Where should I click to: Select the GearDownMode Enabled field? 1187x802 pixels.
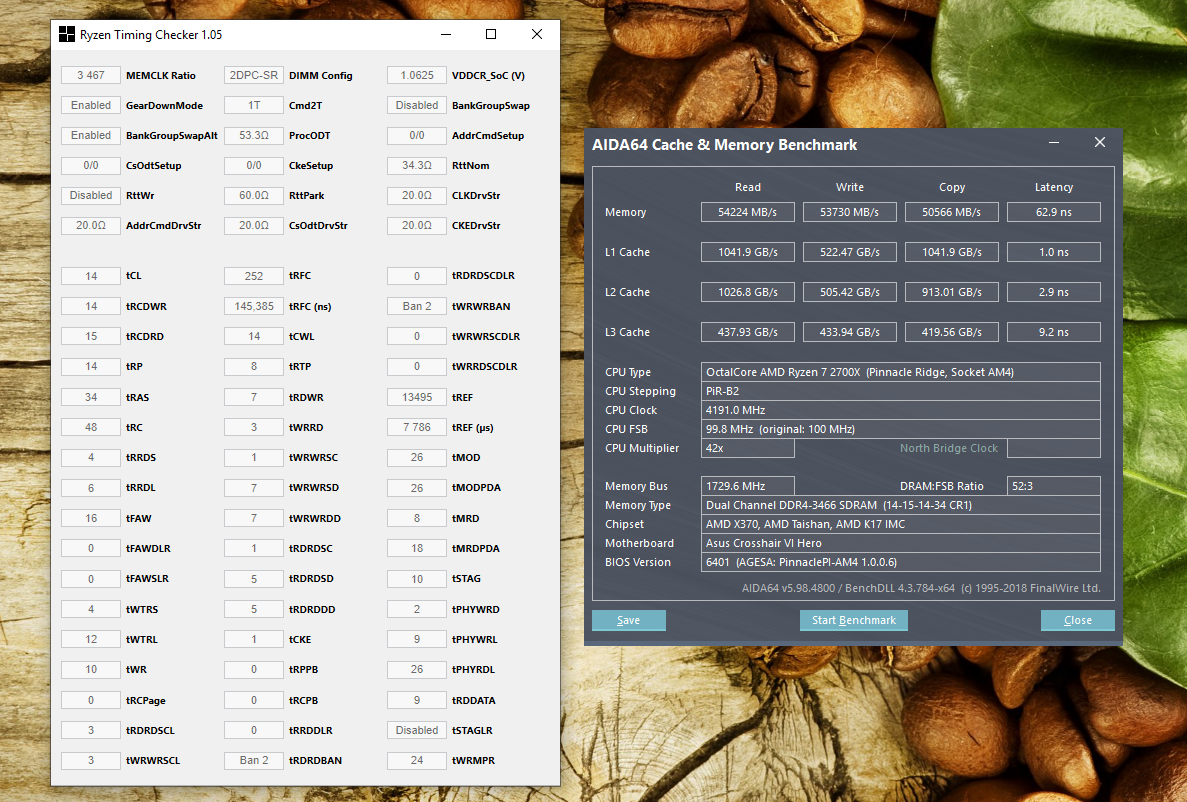pyautogui.click(x=91, y=105)
